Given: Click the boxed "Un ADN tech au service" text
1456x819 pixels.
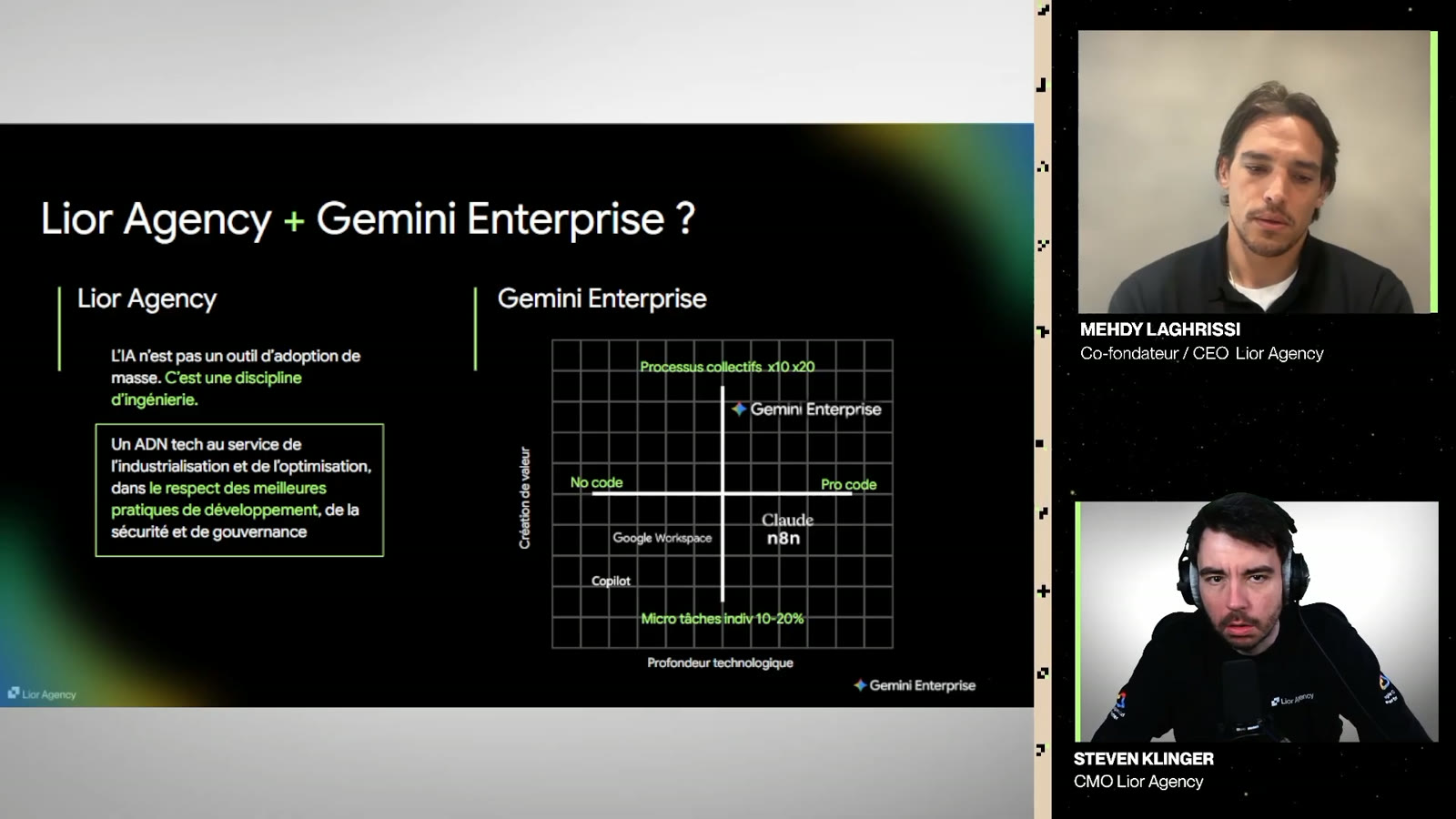Looking at the screenshot, I should [239, 490].
